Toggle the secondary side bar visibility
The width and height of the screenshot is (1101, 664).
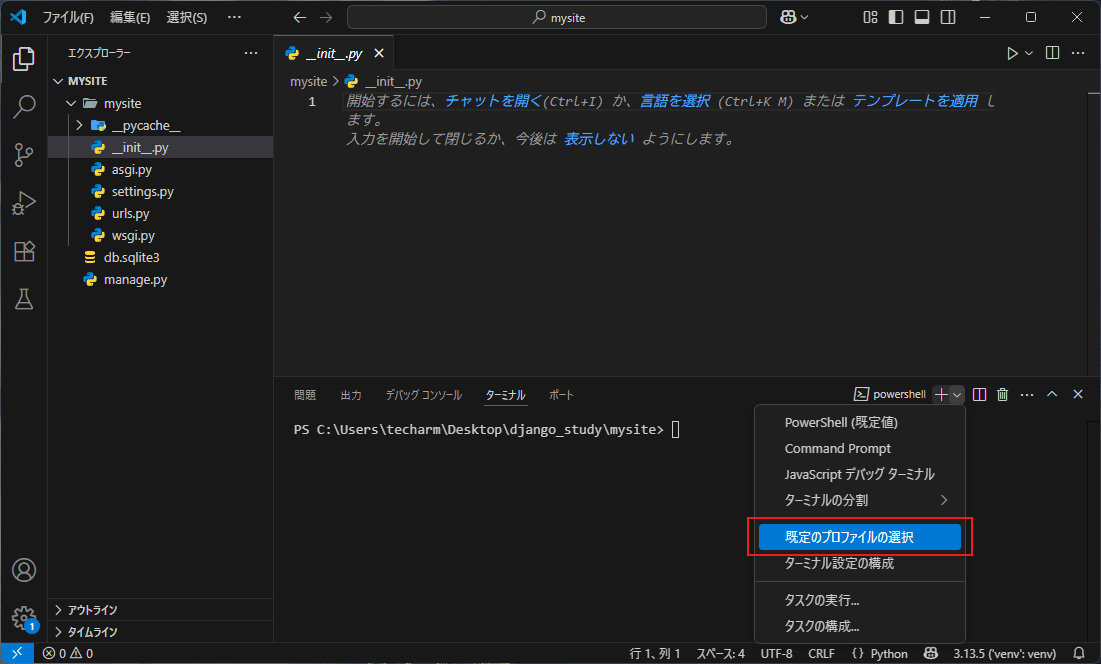click(948, 18)
